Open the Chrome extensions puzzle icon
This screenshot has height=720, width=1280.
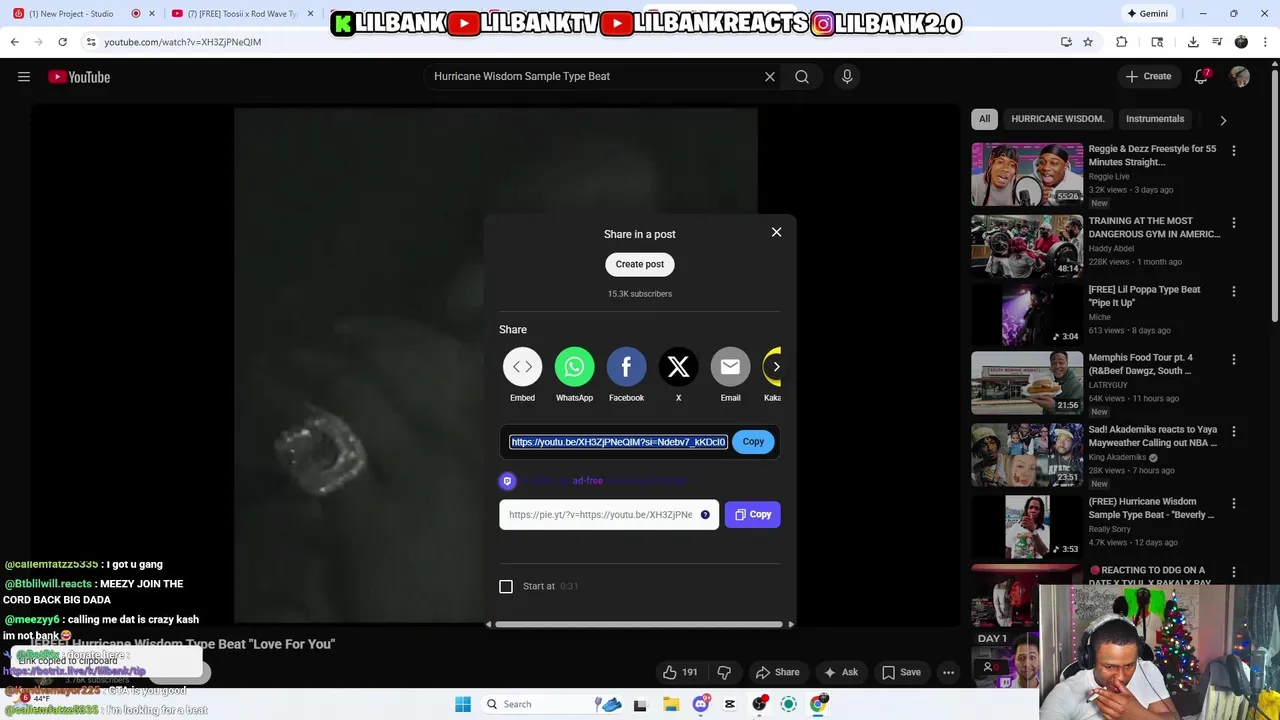pyautogui.click(x=1121, y=42)
